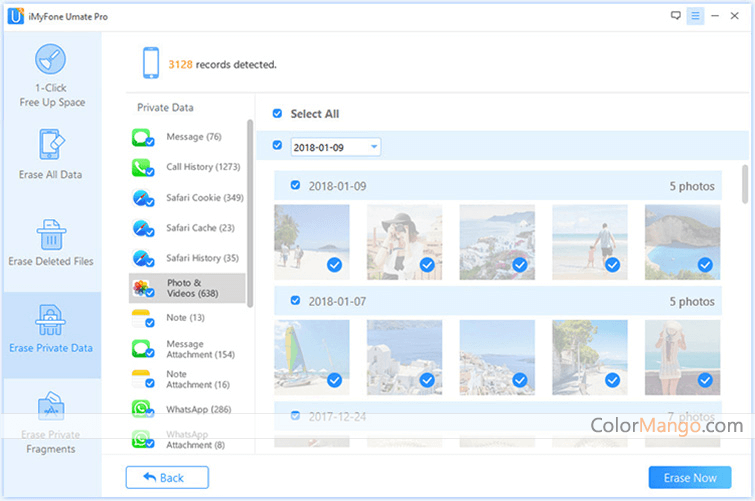The height and width of the screenshot is (501, 755).
Task: Select the Call History phone icon
Action: pyautogui.click(x=142, y=168)
